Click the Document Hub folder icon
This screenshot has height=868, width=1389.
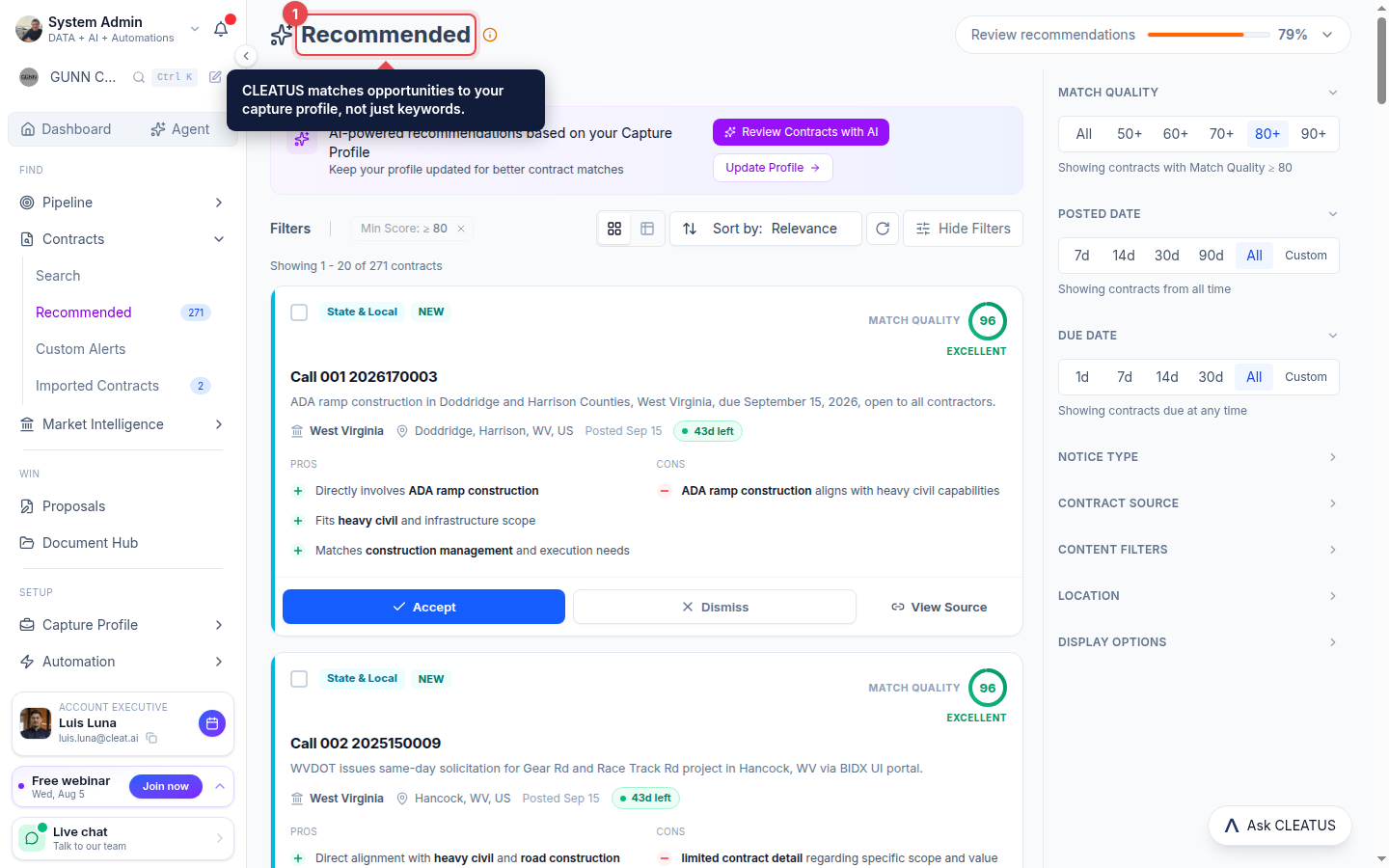[27, 543]
